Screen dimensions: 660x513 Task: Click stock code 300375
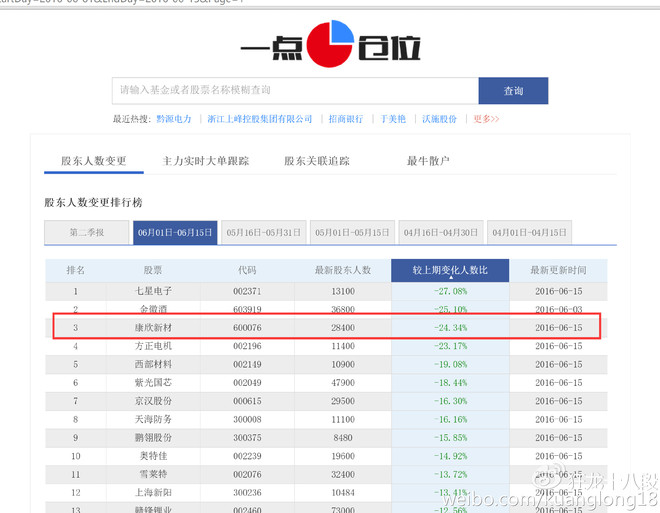[x=247, y=438]
